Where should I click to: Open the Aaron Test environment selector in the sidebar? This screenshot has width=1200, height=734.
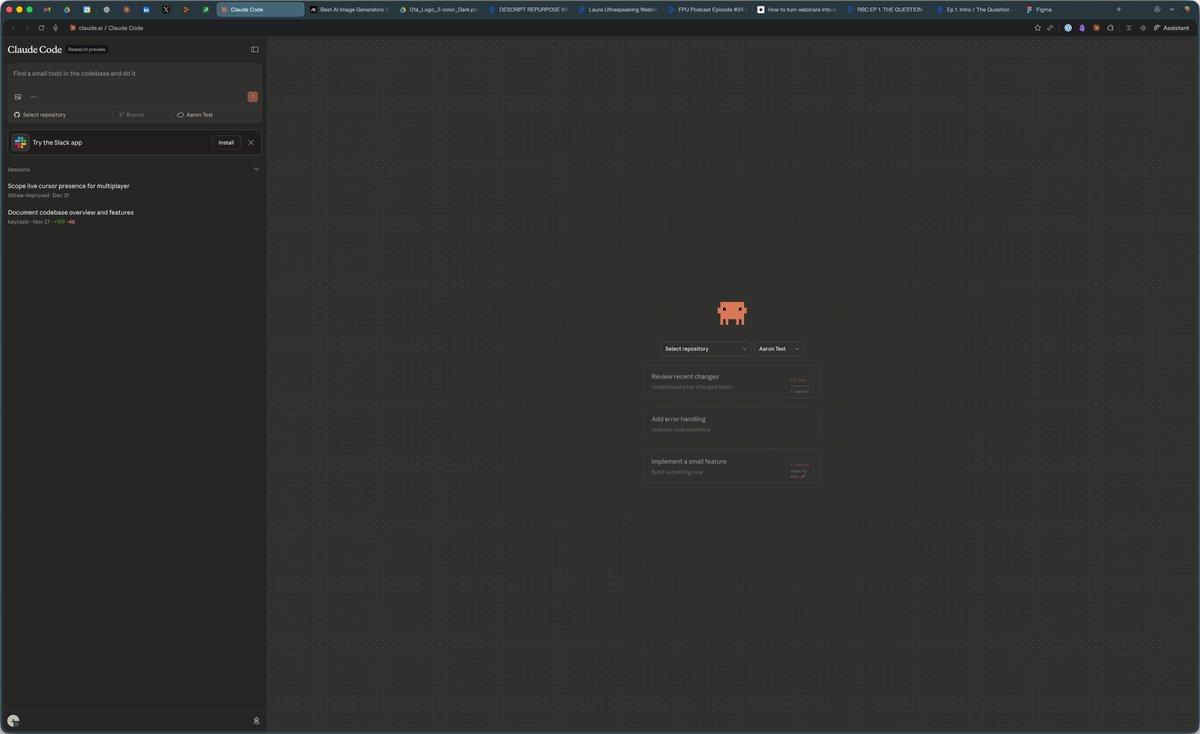click(195, 115)
